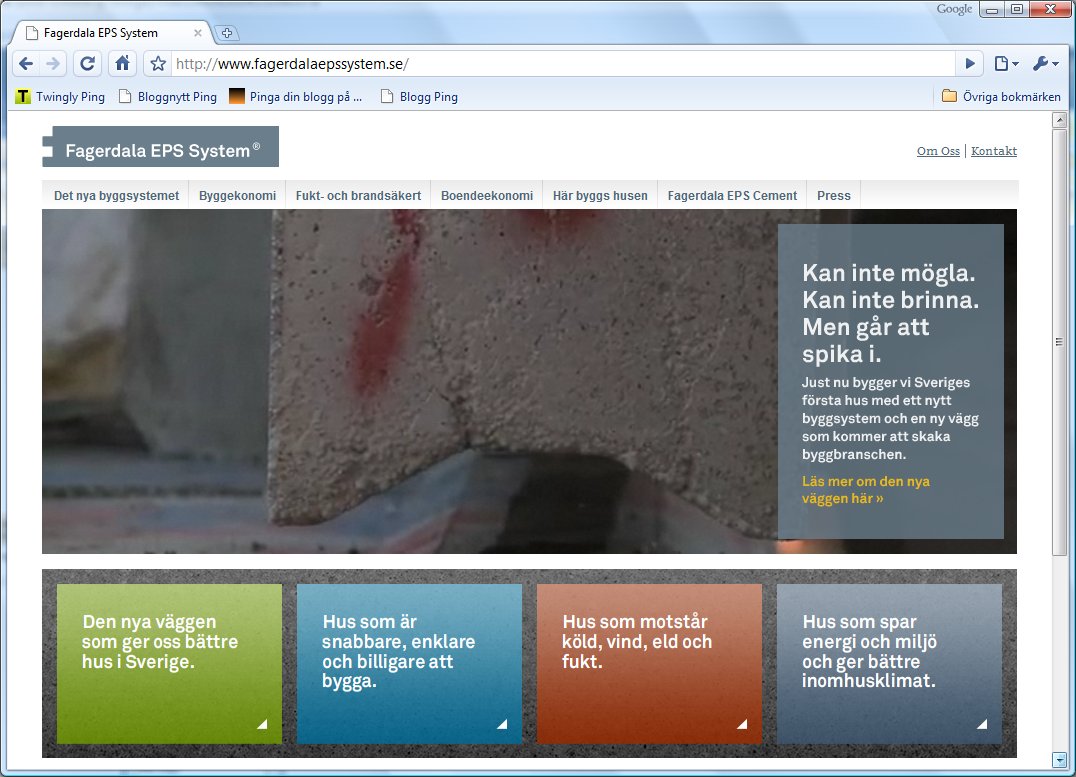Open the Byggekonomi menu item
Viewport: 1076px width, 777px height.
[237, 196]
